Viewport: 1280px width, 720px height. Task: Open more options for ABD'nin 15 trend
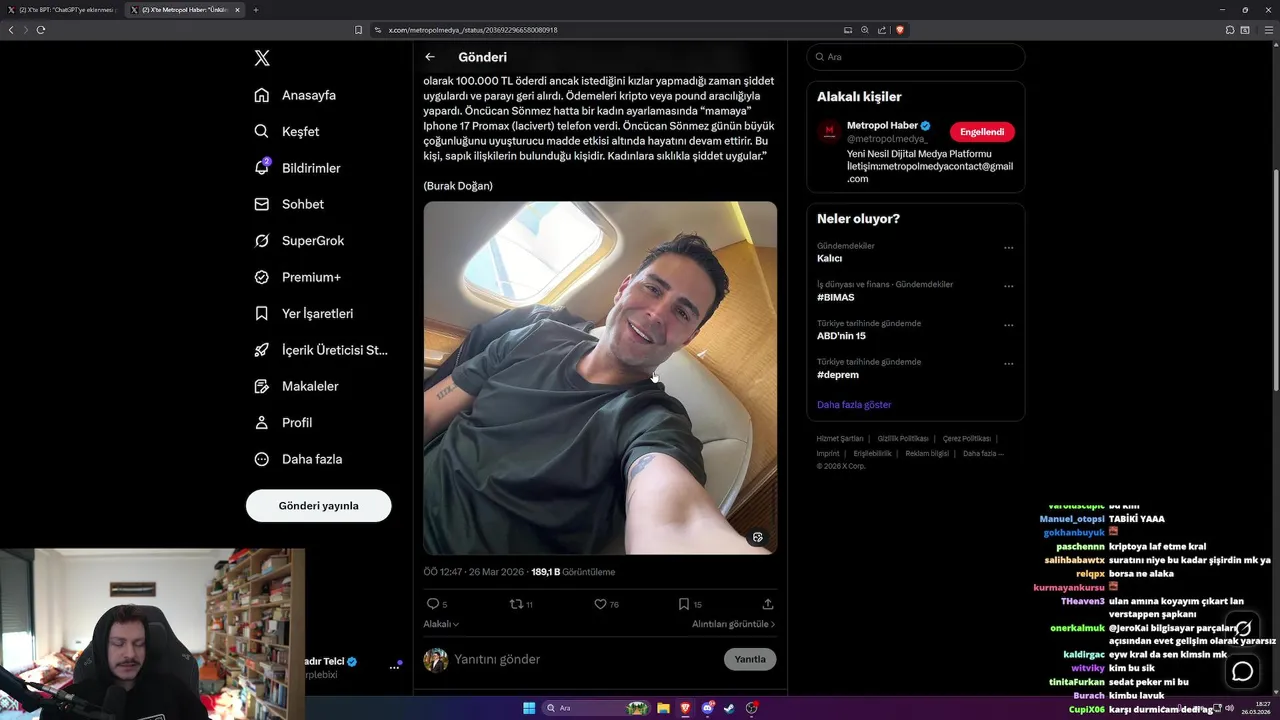1009,325
